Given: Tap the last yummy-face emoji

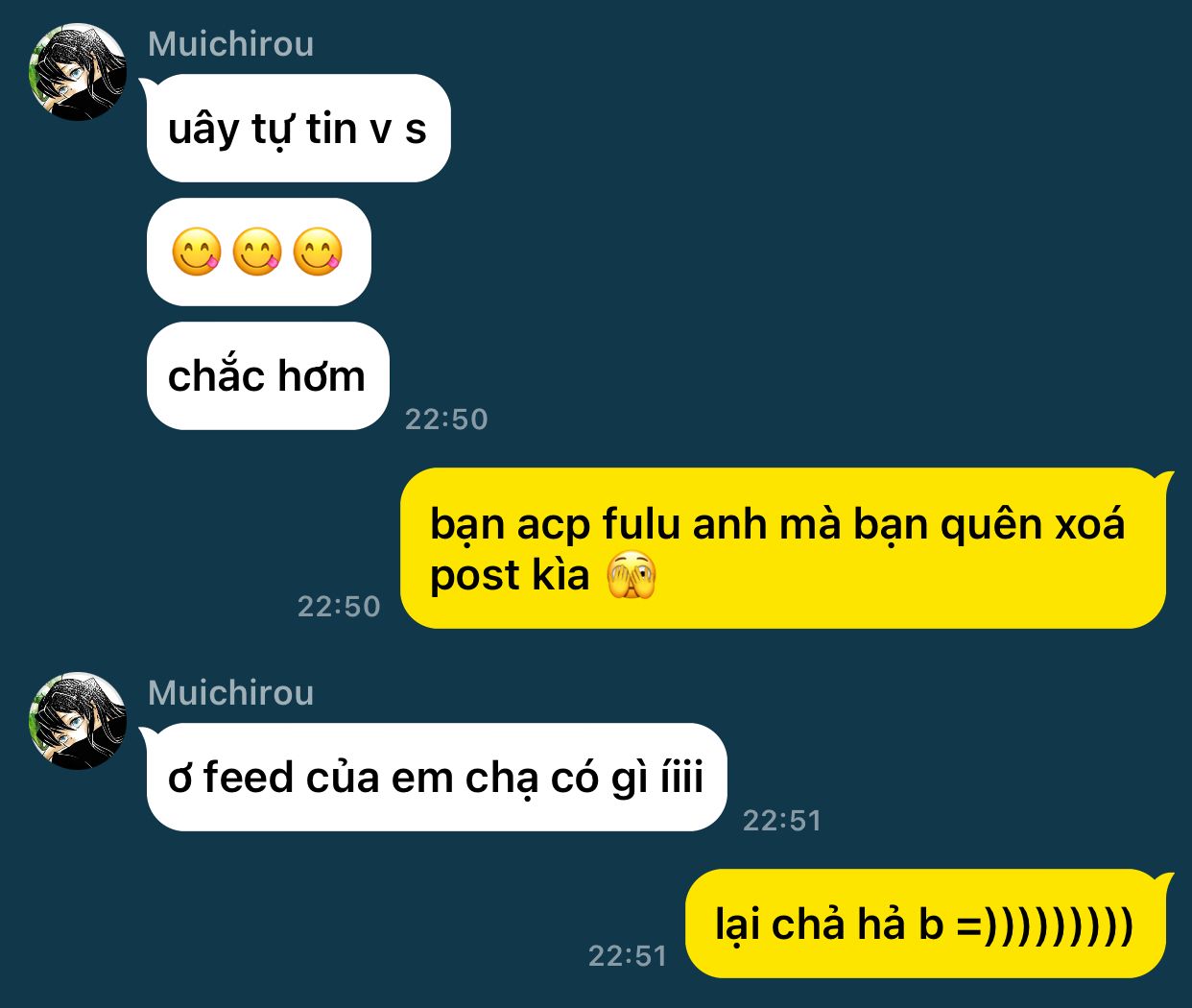Looking at the screenshot, I should point(318,252).
